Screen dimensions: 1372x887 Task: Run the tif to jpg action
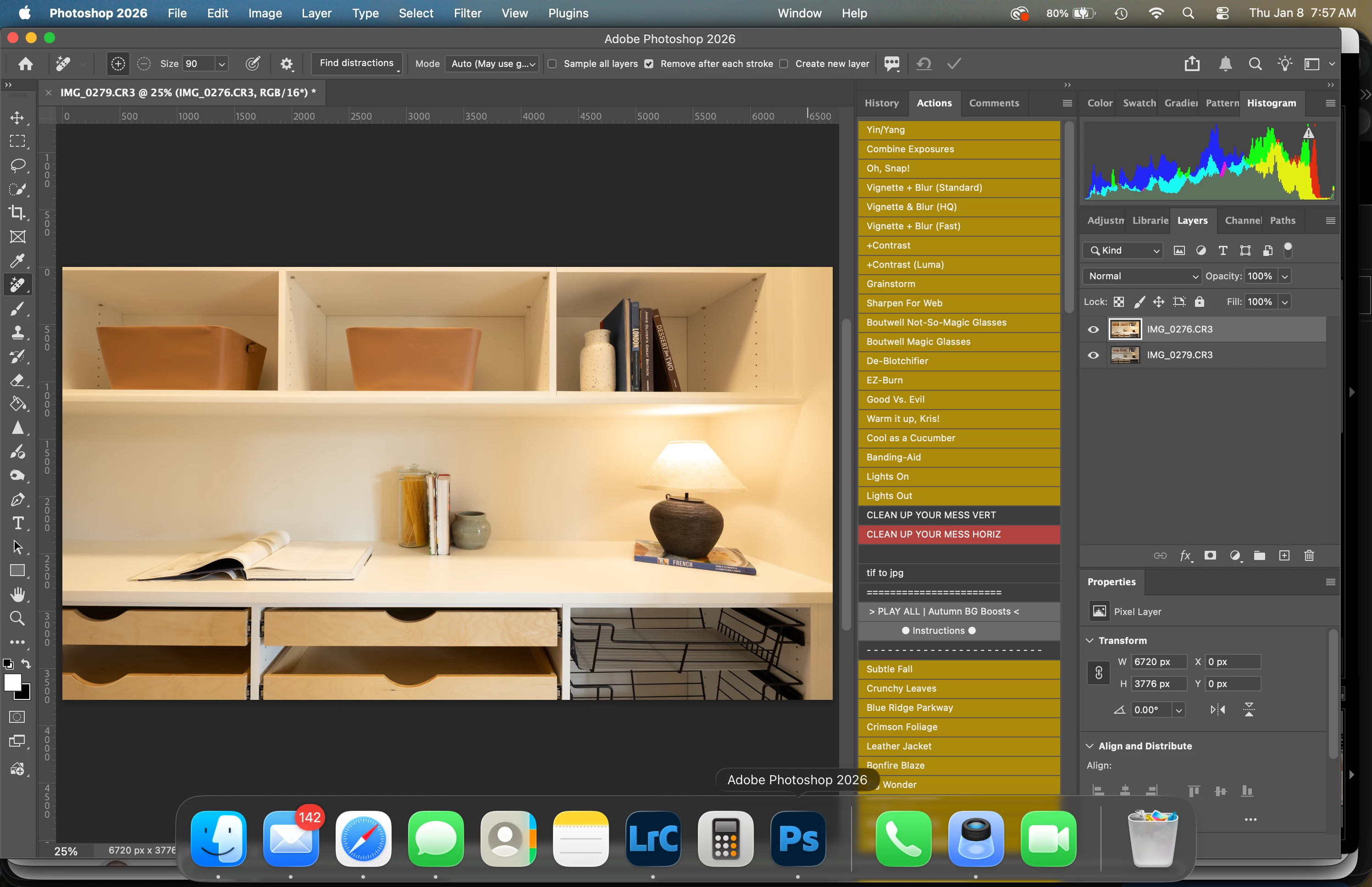coord(959,572)
